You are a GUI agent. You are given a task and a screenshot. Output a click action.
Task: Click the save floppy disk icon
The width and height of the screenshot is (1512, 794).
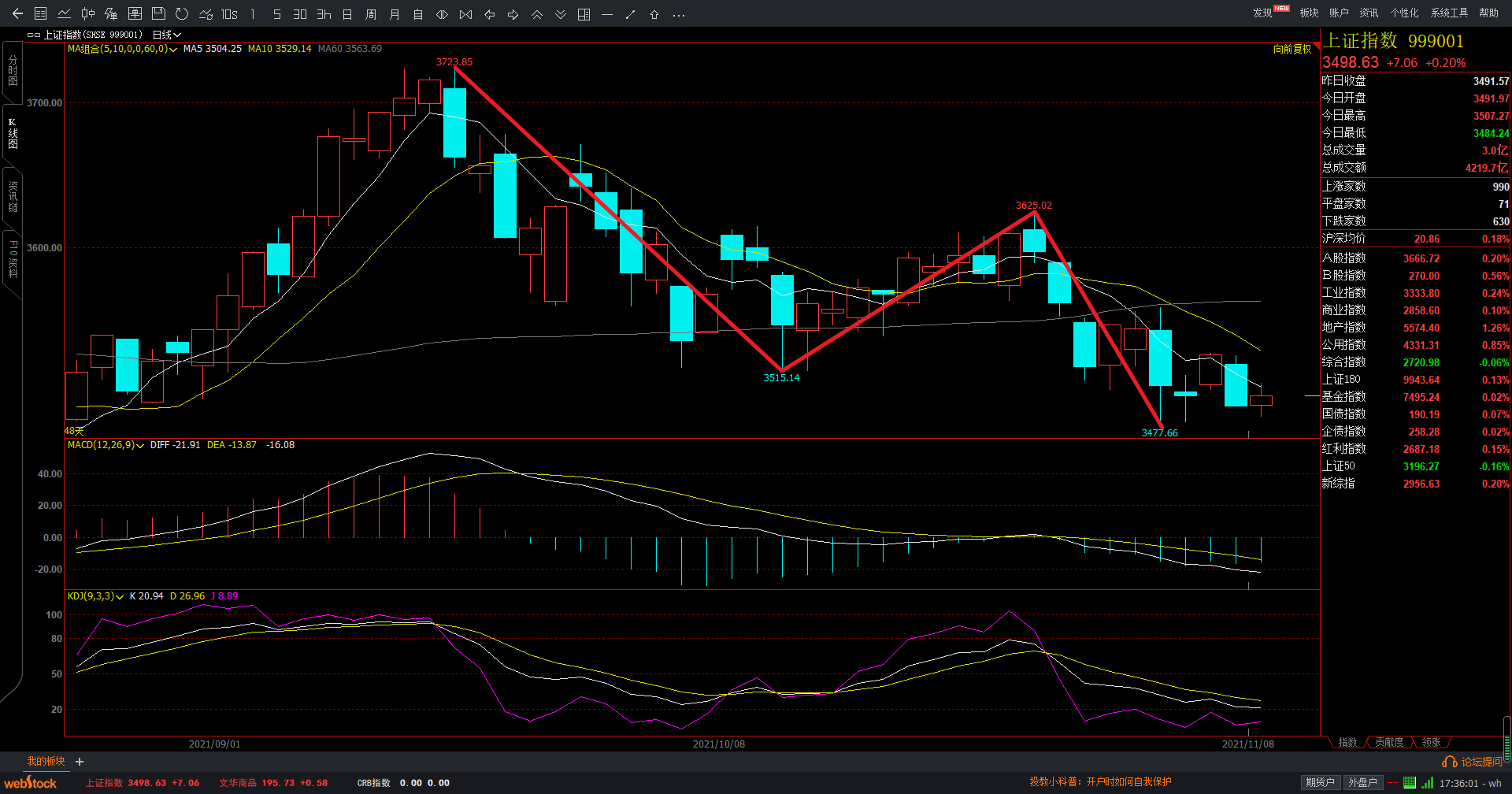[158, 14]
